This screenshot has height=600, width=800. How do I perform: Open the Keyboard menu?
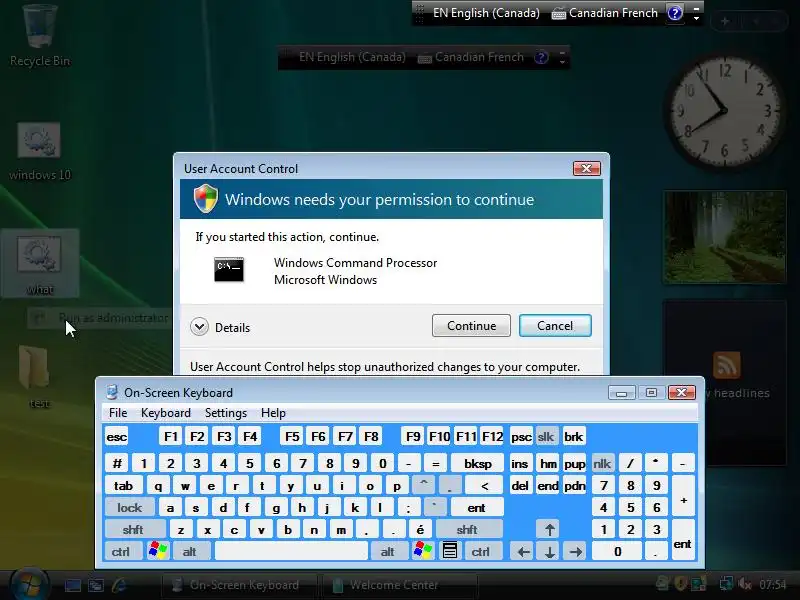[166, 413]
